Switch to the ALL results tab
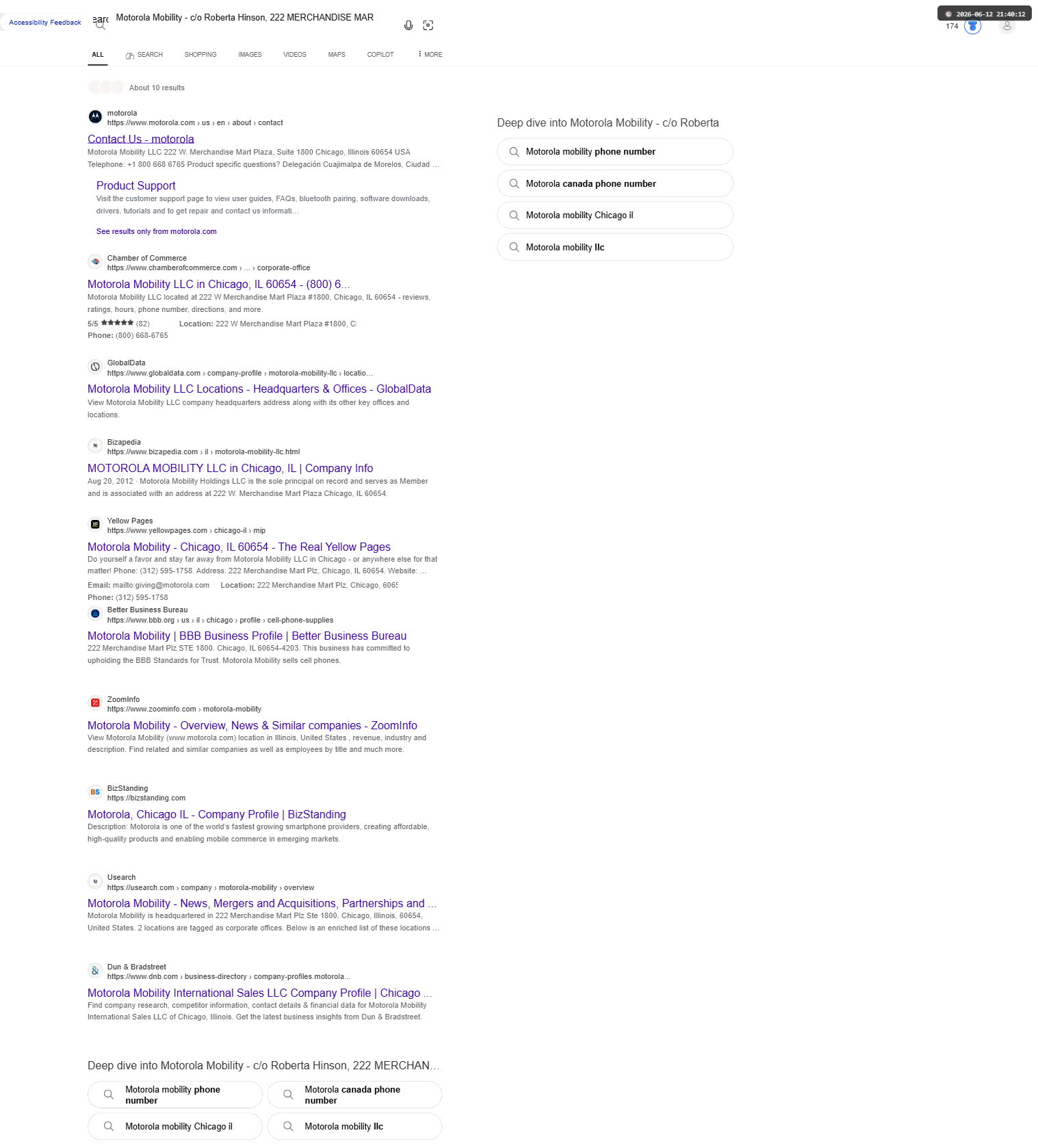1038x1148 pixels. pos(98,55)
